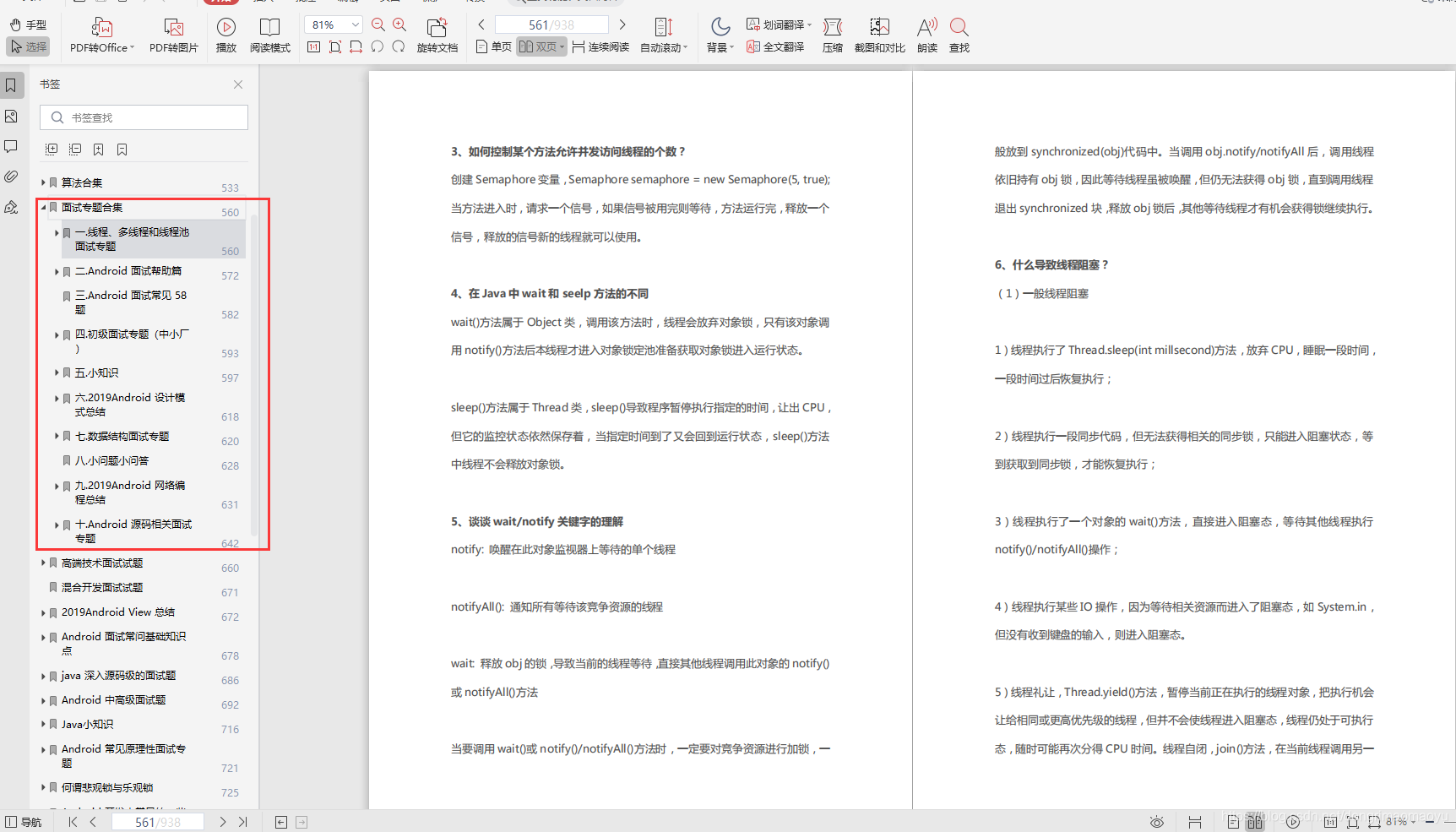Image resolution: width=1456 pixels, height=832 pixels.
Task: Toggle eye protection mode in status bar
Action: click(x=1157, y=822)
